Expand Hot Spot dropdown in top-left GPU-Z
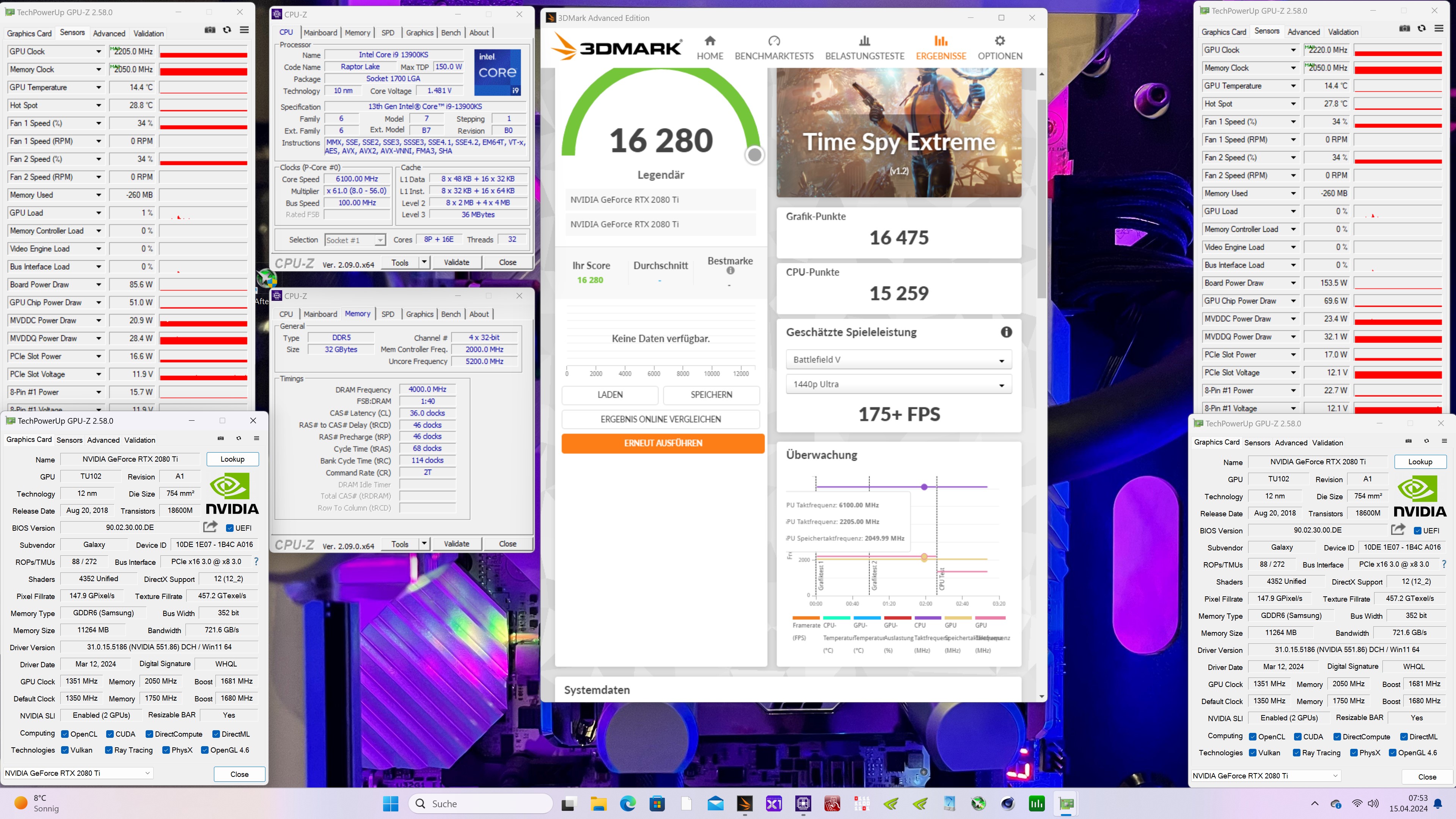 coord(99,105)
